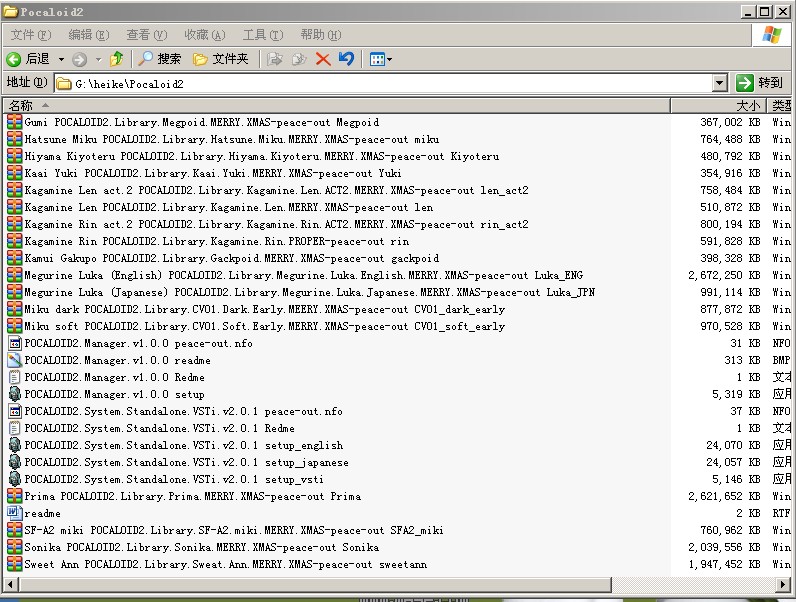Image resolution: width=796 pixels, height=602 pixels.
Task: Click size value 764,488 KB
Action: click(730, 139)
